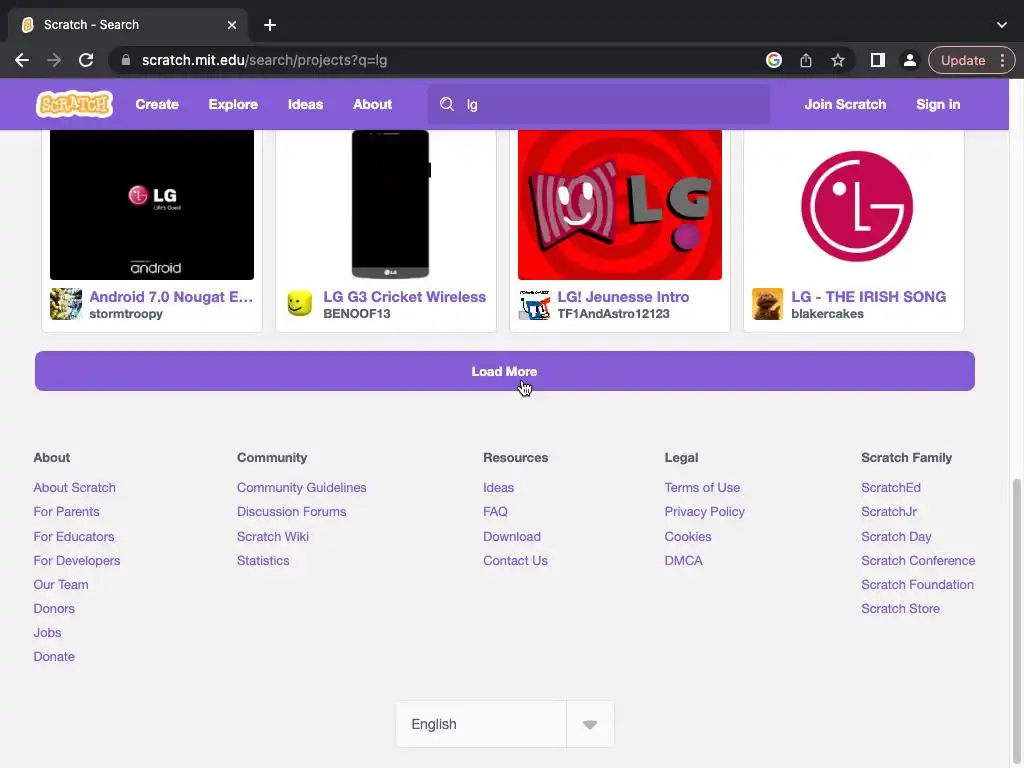Image resolution: width=1024 pixels, height=768 pixels.
Task: Click the share page icon
Action: (805, 60)
